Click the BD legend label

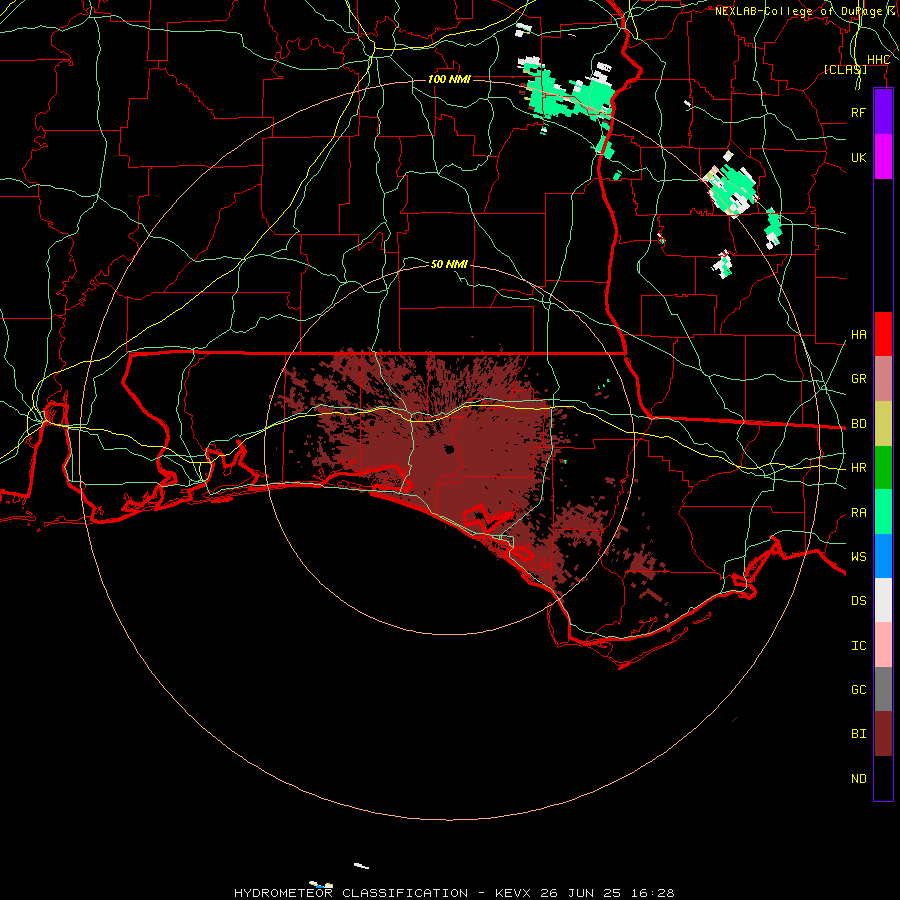[858, 424]
